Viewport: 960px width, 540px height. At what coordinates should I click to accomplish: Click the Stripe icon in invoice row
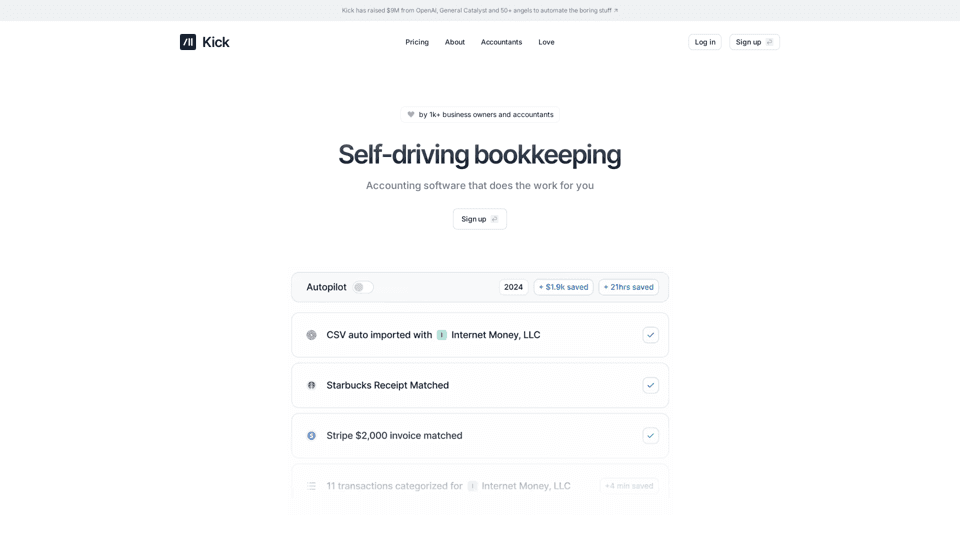312,435
